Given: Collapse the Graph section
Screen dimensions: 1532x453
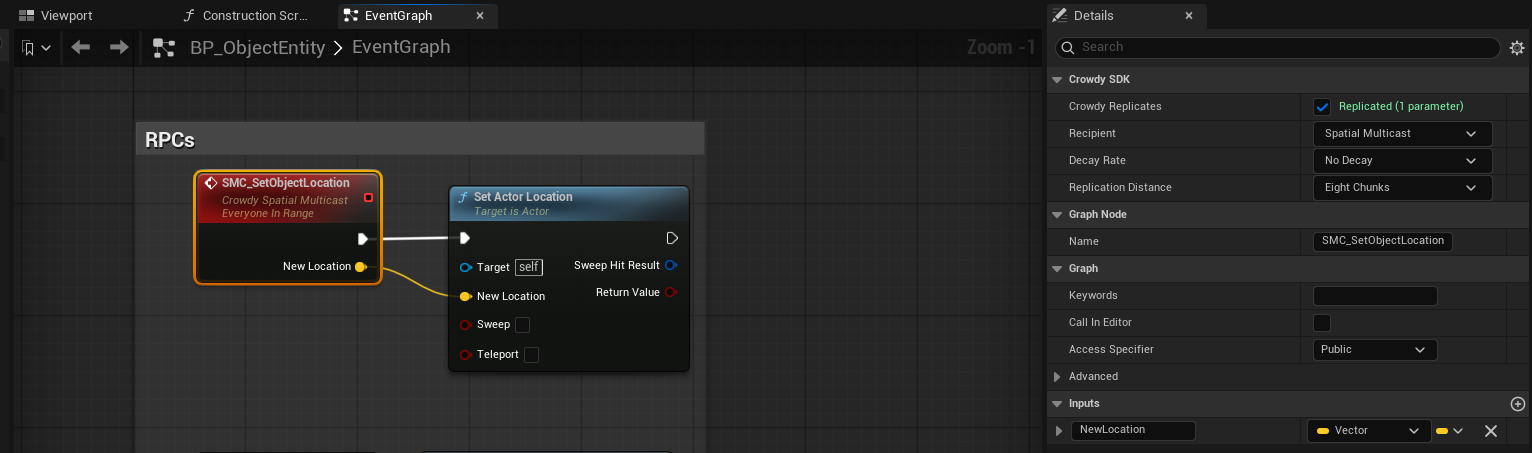Looking at the screenshot, I should [x=1057, y=268].
